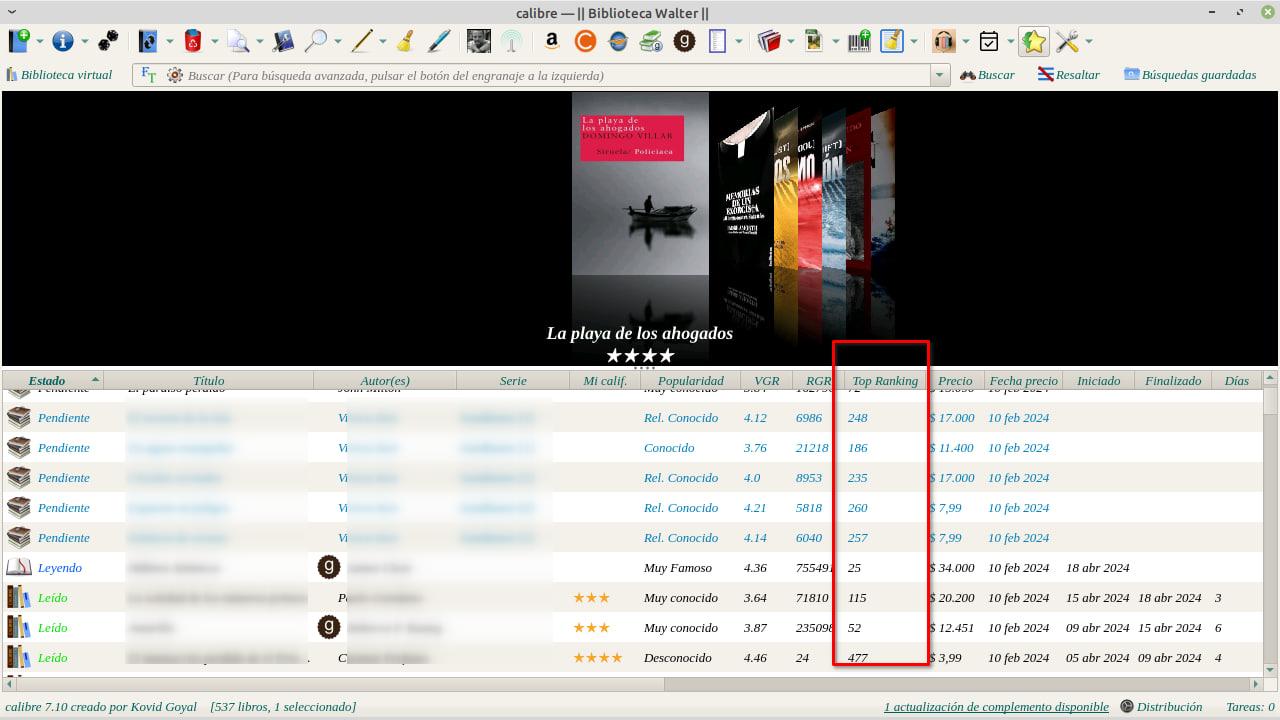
Task: Open the search history dropdown arrow
Action: click(x=939, y=75)
